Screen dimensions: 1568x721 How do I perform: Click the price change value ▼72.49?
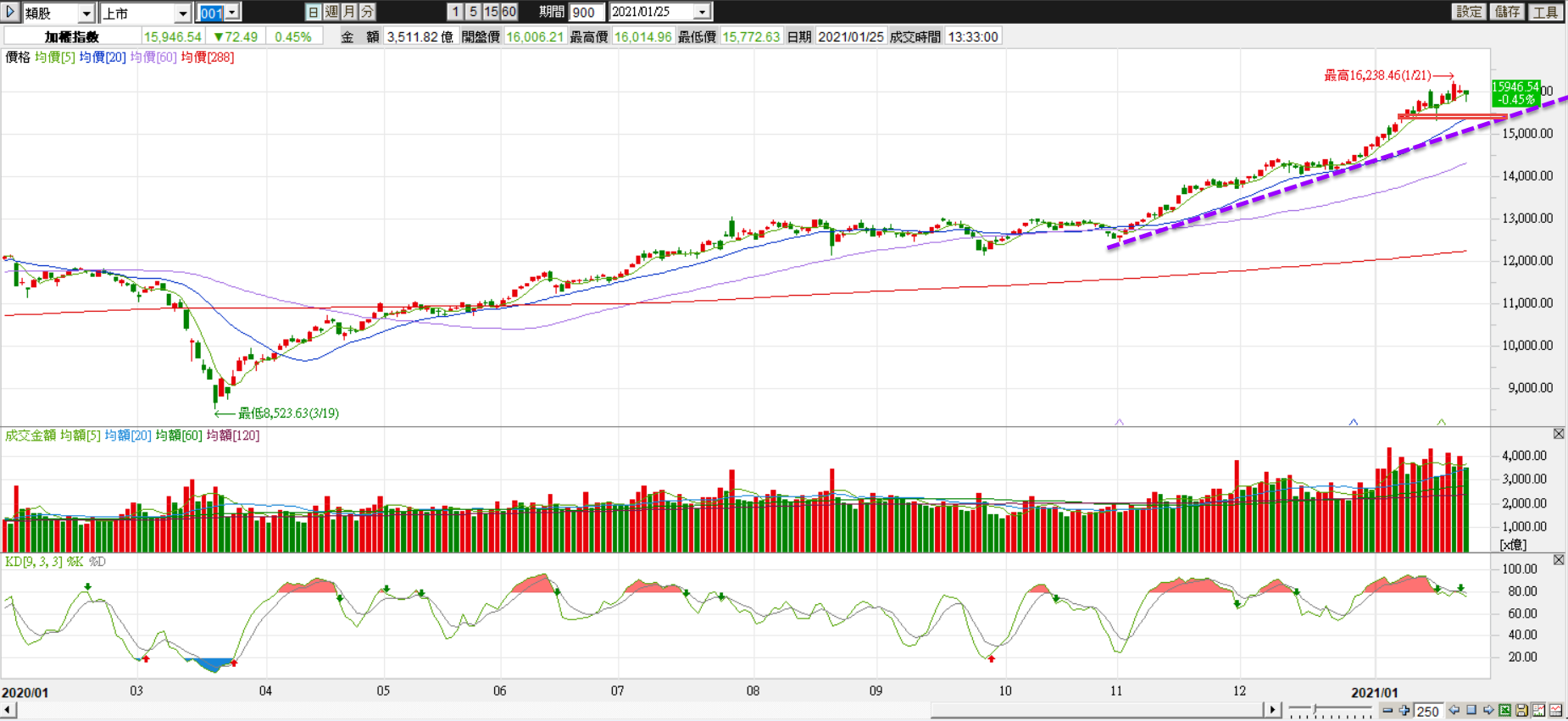tap(236, 36)
